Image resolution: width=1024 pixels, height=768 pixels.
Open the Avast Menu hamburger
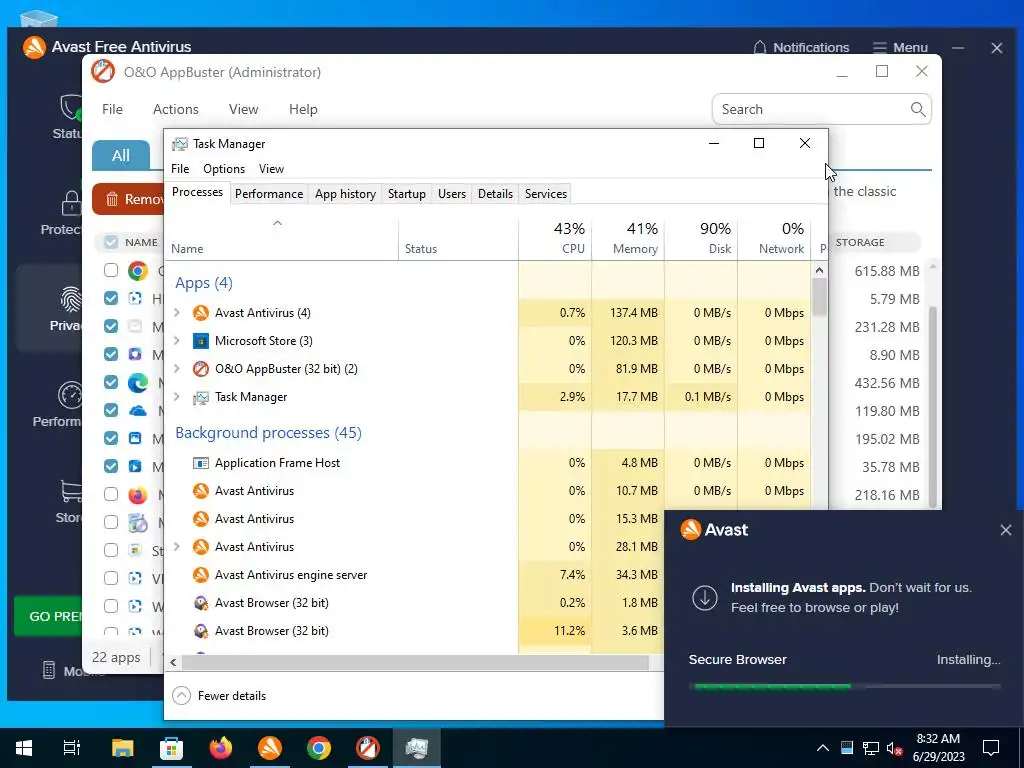pos(900,47)
